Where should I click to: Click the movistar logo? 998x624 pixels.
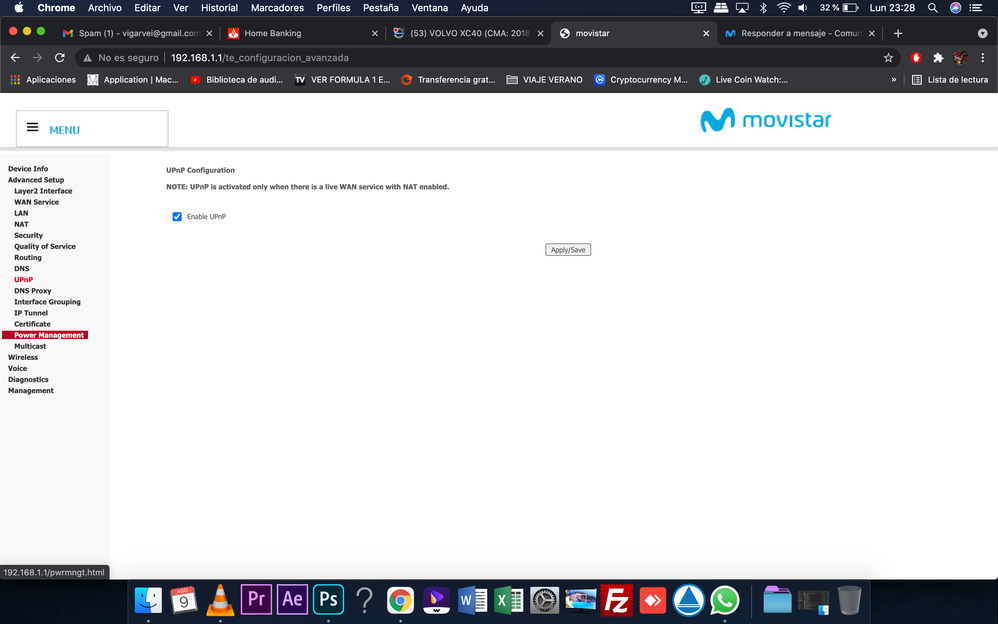coord(765,121)
